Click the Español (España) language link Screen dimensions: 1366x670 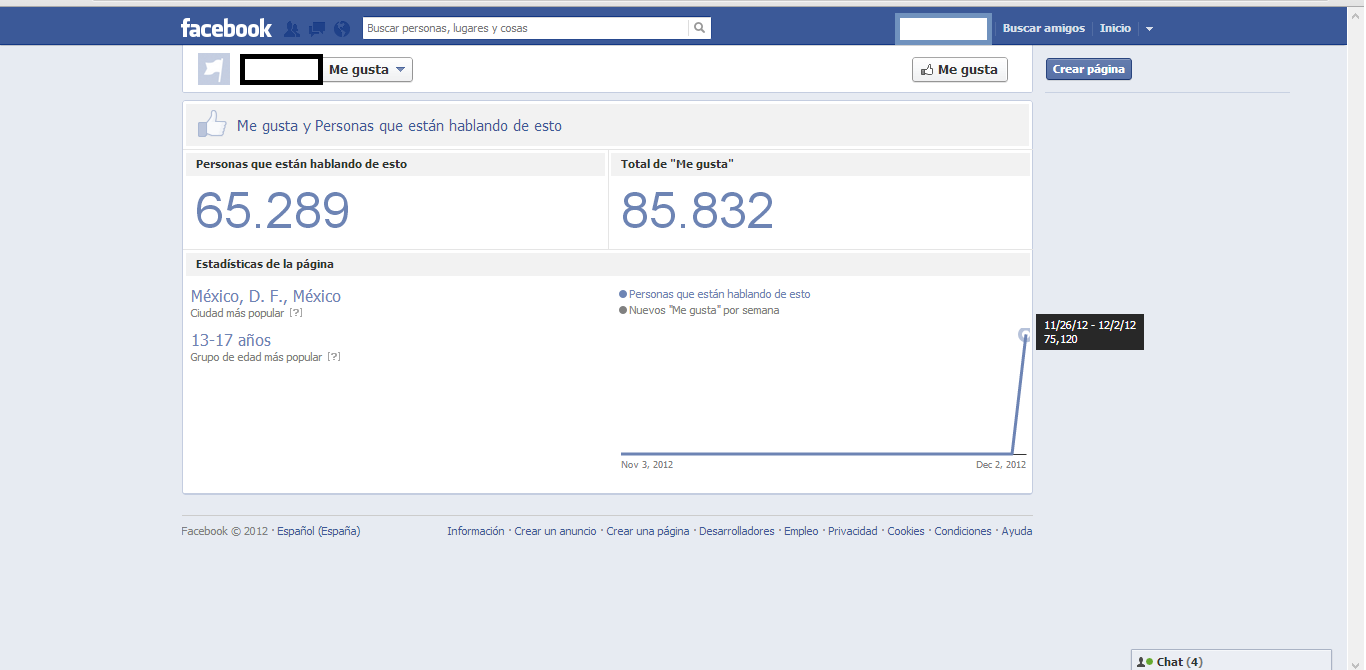click(319, 531)
